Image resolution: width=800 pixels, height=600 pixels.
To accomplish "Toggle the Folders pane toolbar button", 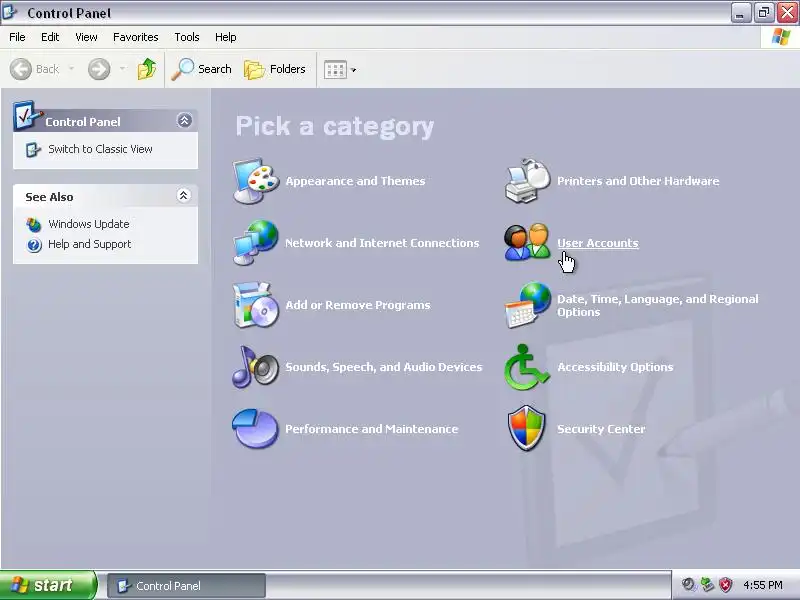I will [275, 69].
